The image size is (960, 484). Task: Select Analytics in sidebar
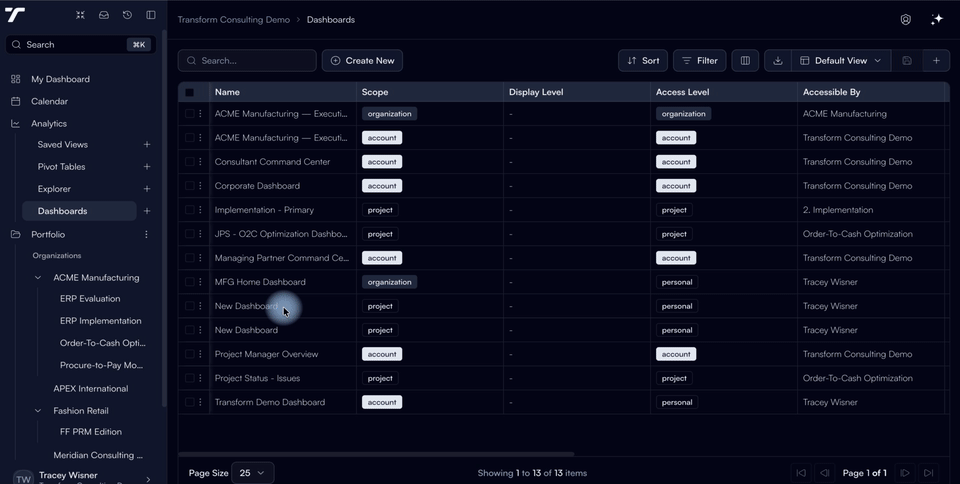click(x=49, y=124)
